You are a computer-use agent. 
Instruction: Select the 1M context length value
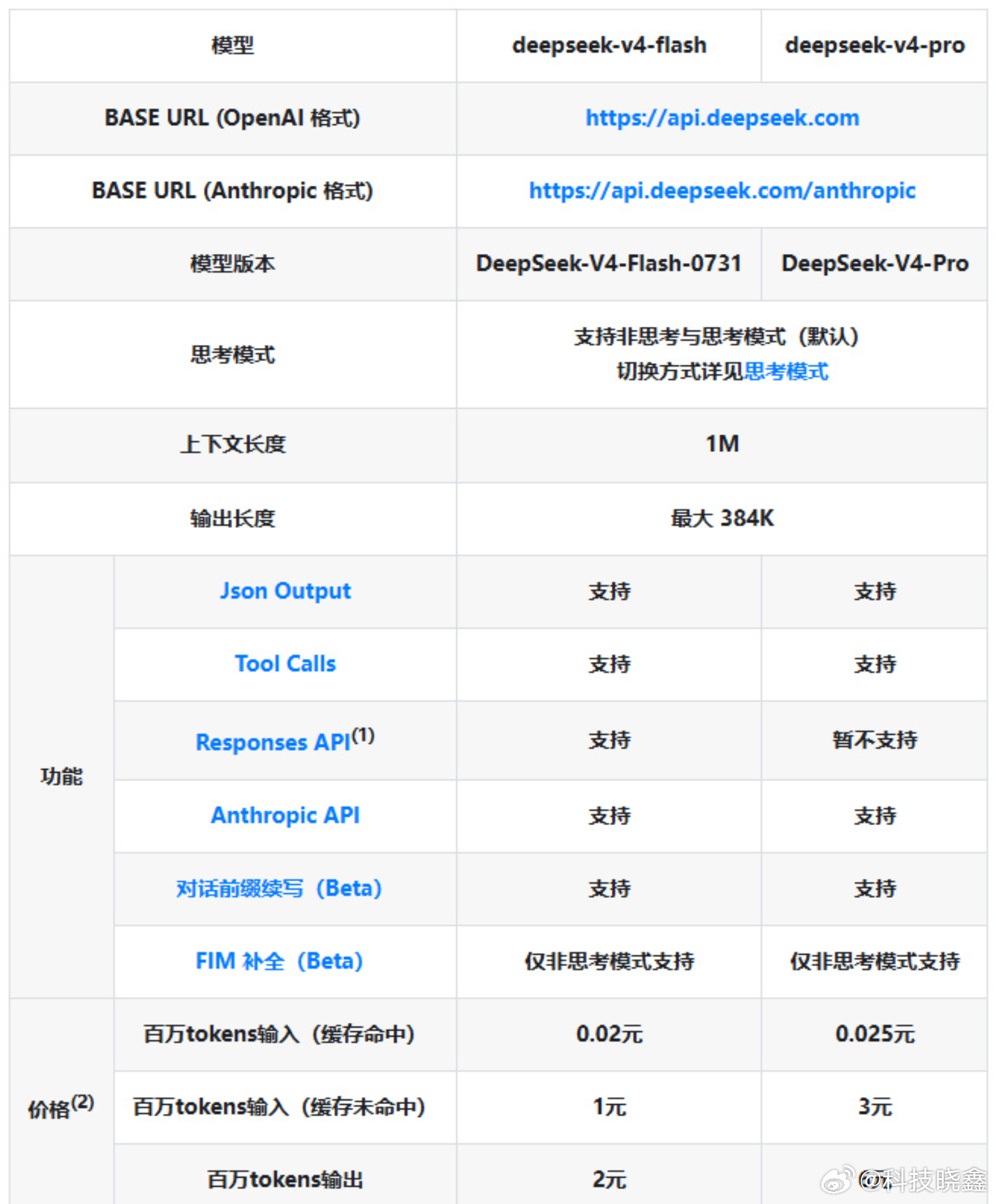click(722, 444)
